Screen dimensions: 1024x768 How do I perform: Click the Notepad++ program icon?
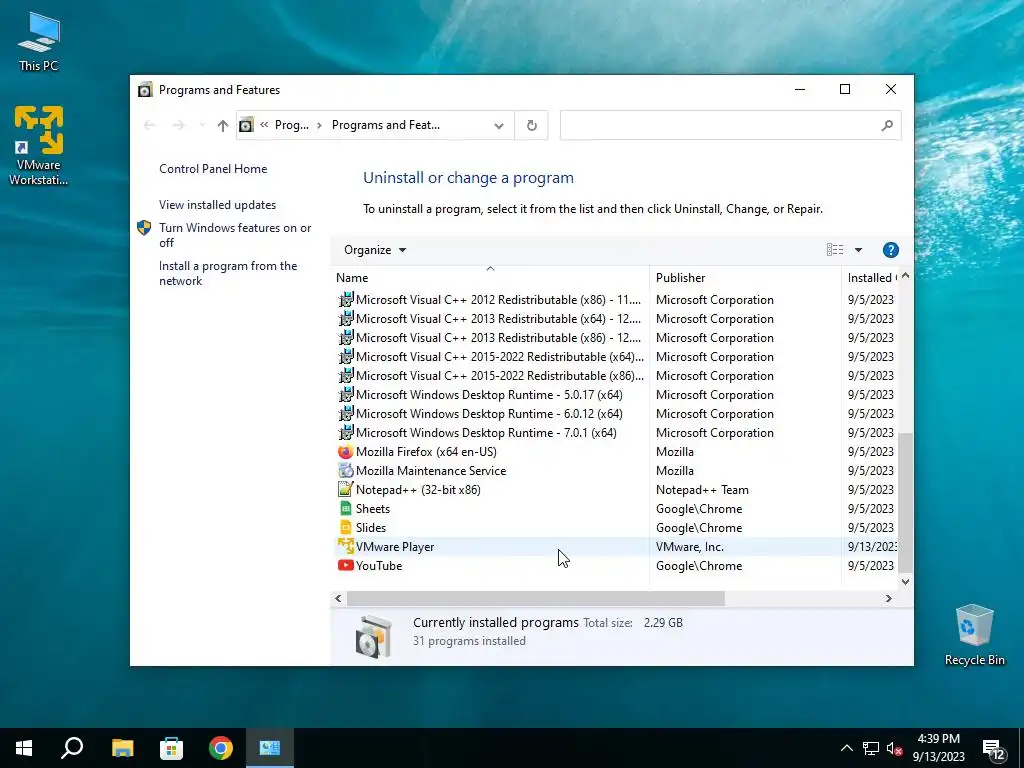tap(345, 489)
